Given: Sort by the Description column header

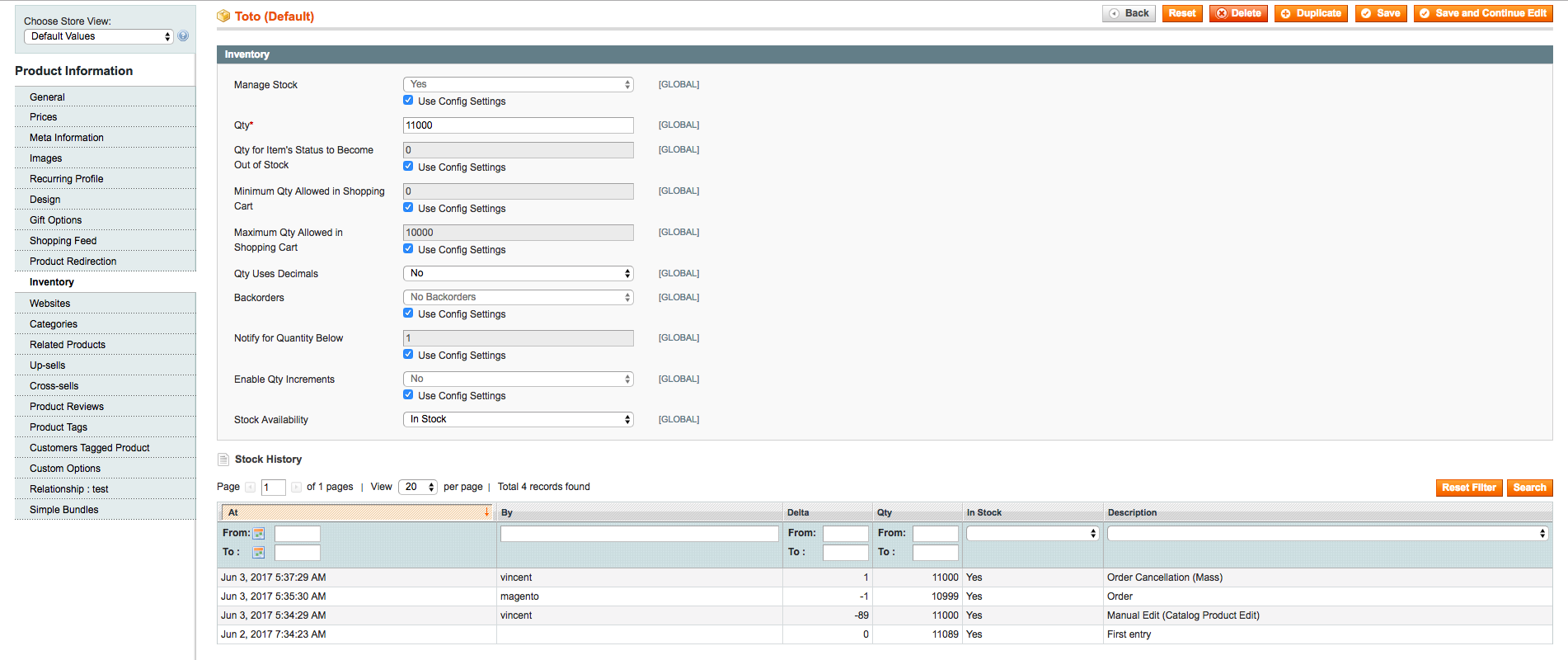Looking at the screenshot, I should point(1328,512).
